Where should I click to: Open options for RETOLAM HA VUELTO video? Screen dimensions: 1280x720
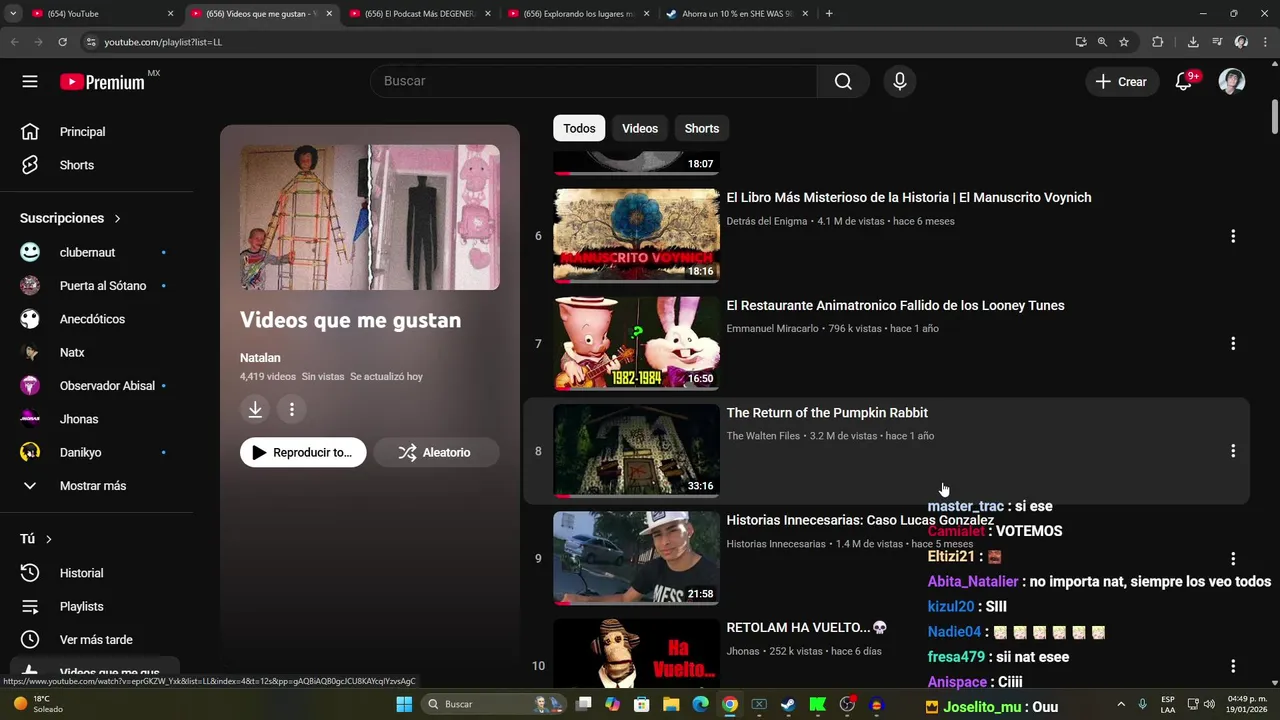[x=1233, y=666]
